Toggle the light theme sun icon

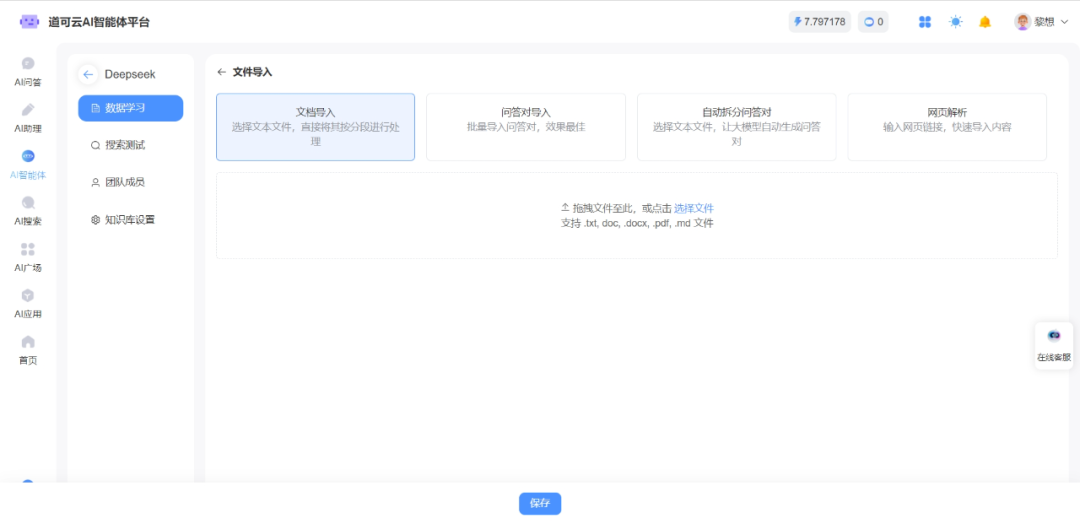pyautogui.click(x=956, y=22)
